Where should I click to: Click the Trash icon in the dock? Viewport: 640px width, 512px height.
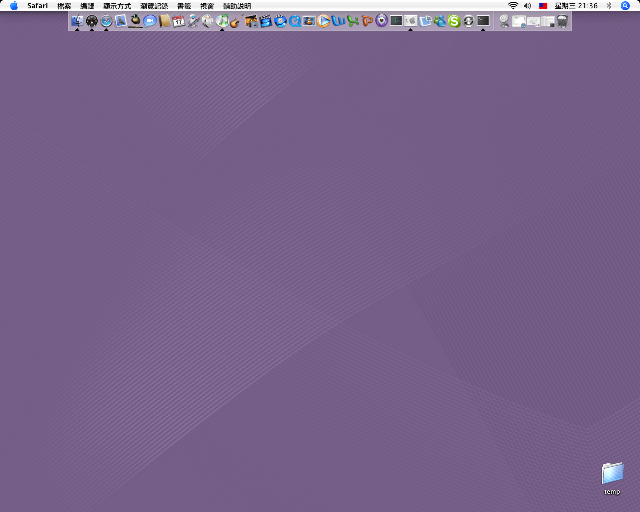point(562,21)
